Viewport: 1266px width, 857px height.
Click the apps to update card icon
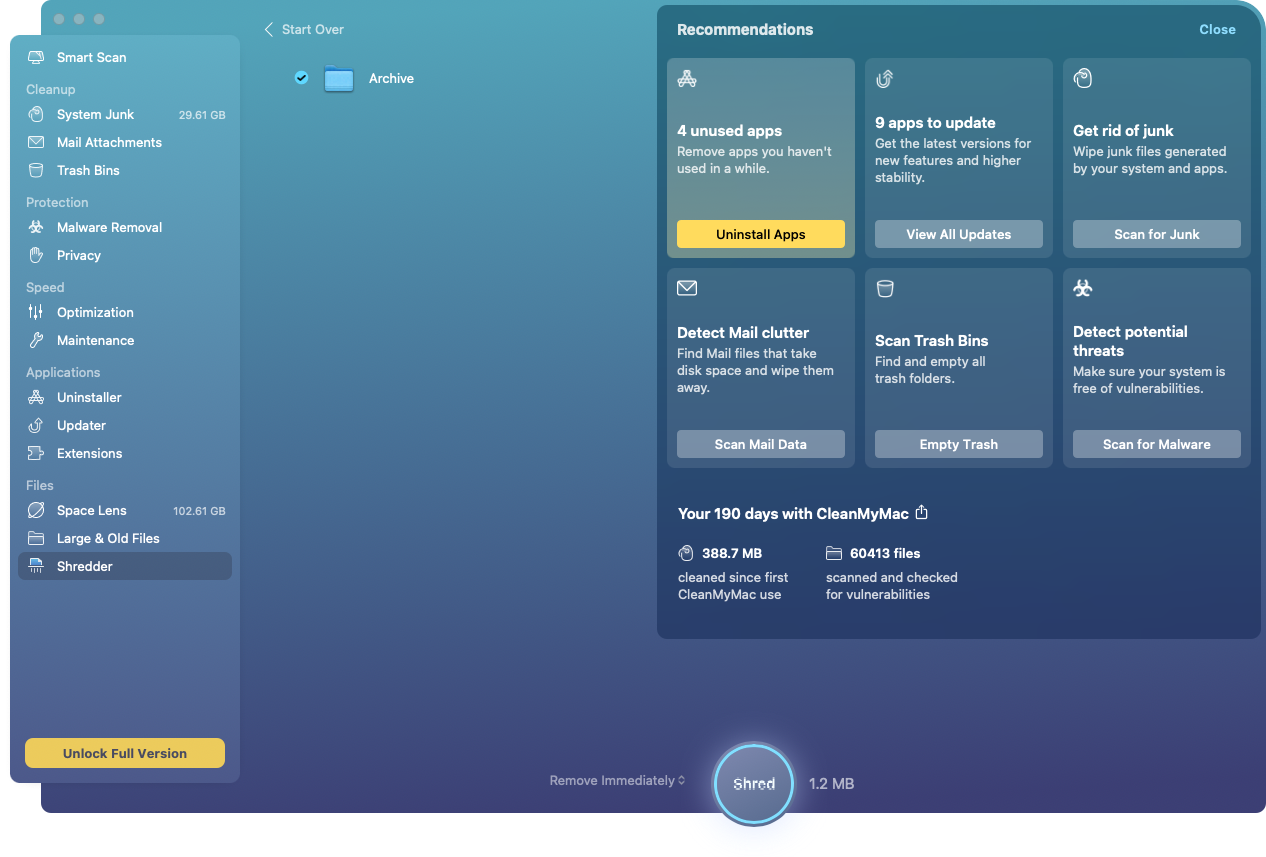[x=884, y=79]
